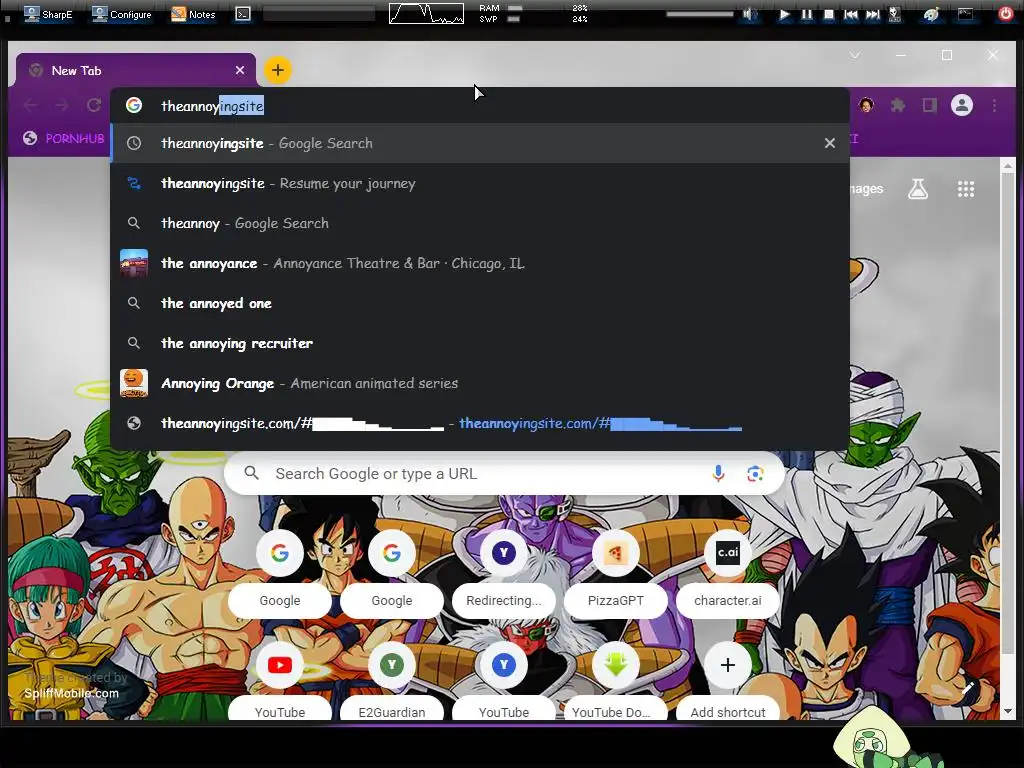Click the Annoyance Theatre thumbnail image
This screenshot has width=1024, height=768.
pyautogui.click(x=134, y=263)
